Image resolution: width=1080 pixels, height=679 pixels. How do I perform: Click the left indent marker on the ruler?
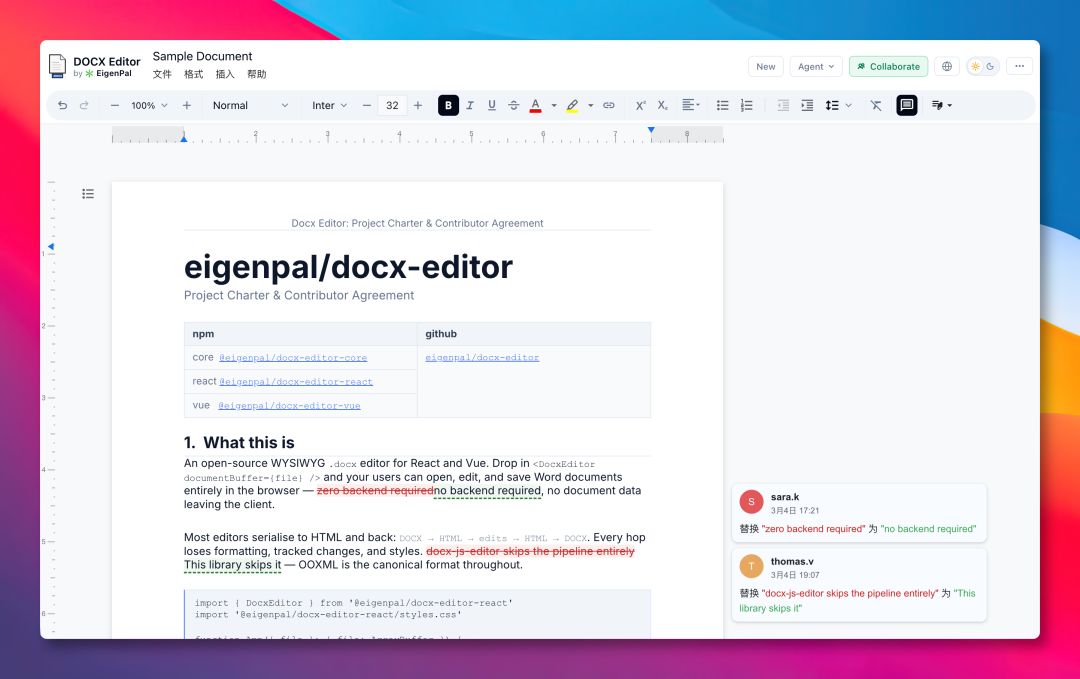point(184,139)
